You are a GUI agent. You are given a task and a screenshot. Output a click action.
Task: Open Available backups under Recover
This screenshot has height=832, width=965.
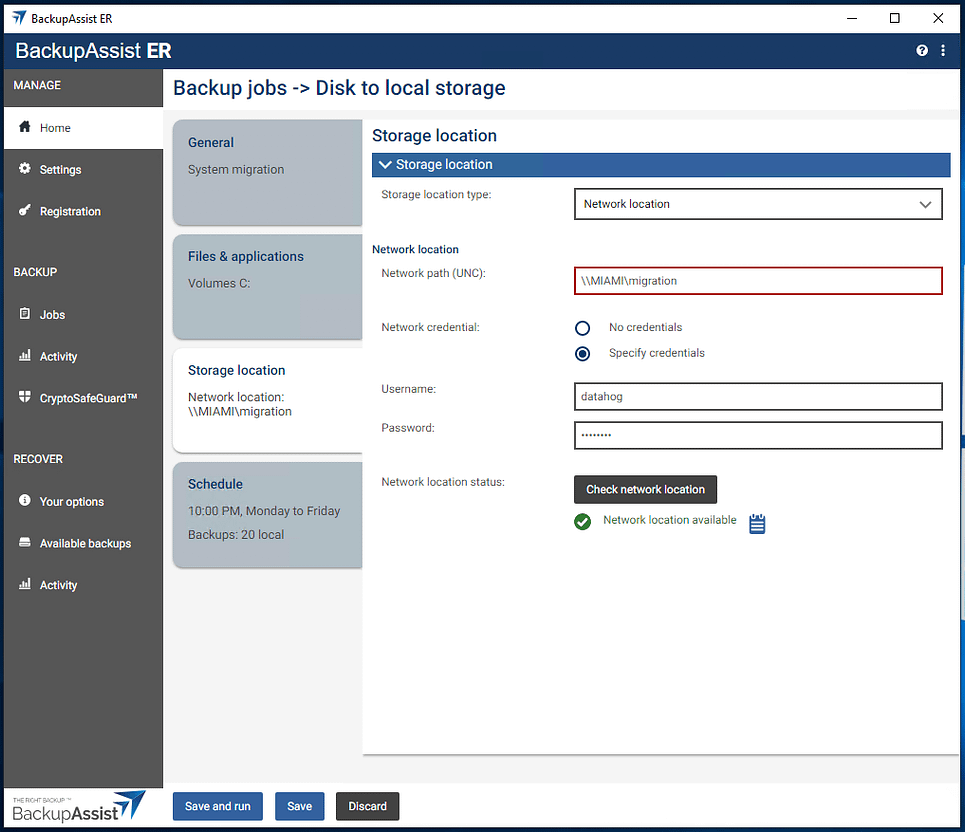click(83, 543)
